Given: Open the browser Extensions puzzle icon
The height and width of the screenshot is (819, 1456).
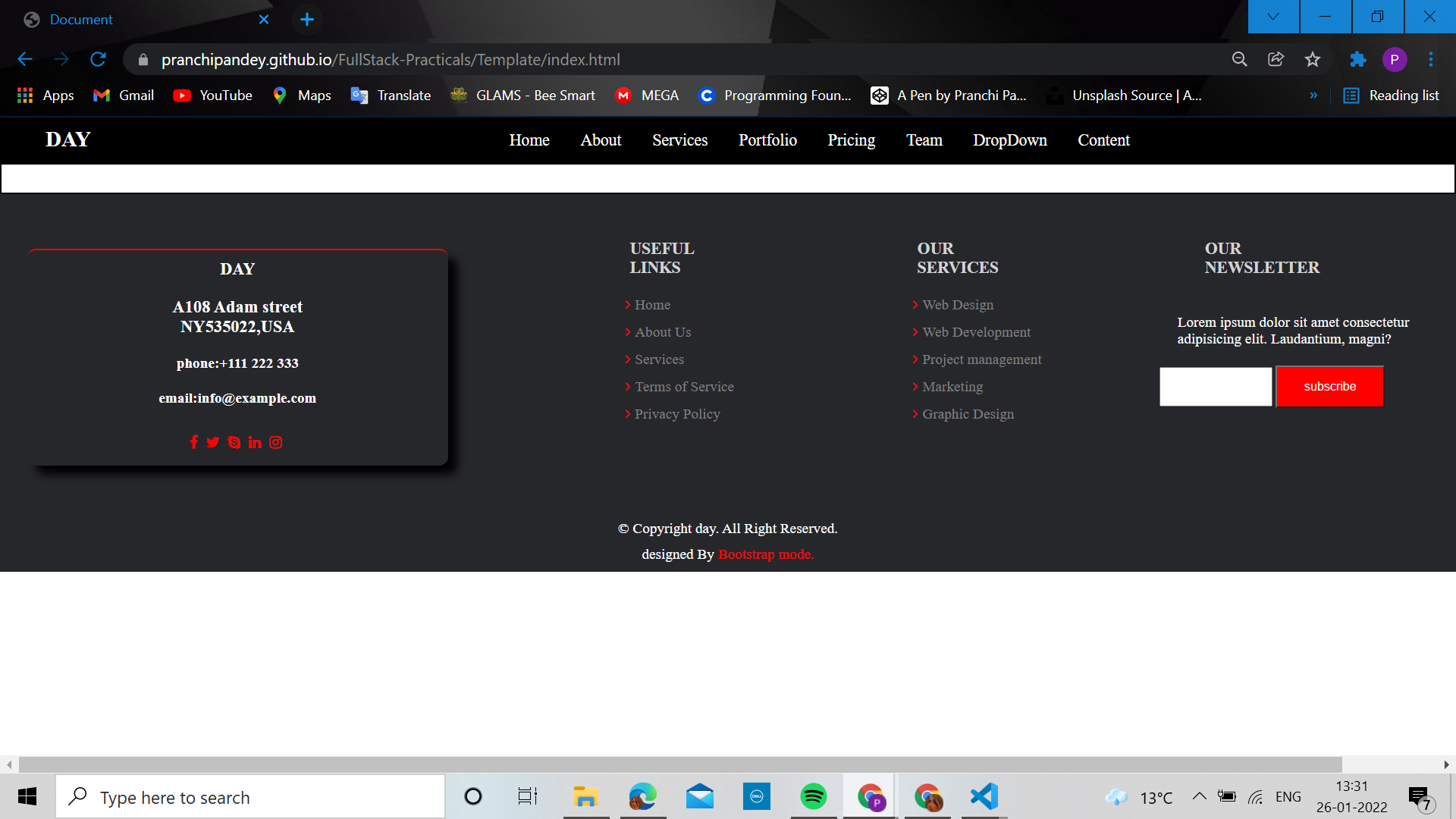Looking at the screenshot, I should pyautogui.click(x=1357, y=59).
